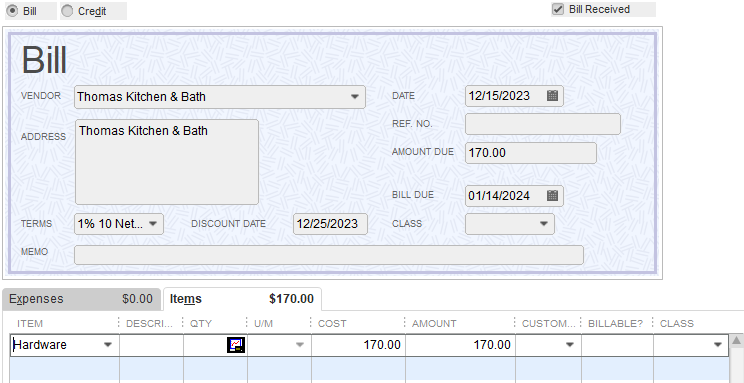
Task: Select the Credit radio button
Action: tap(67, 11)
